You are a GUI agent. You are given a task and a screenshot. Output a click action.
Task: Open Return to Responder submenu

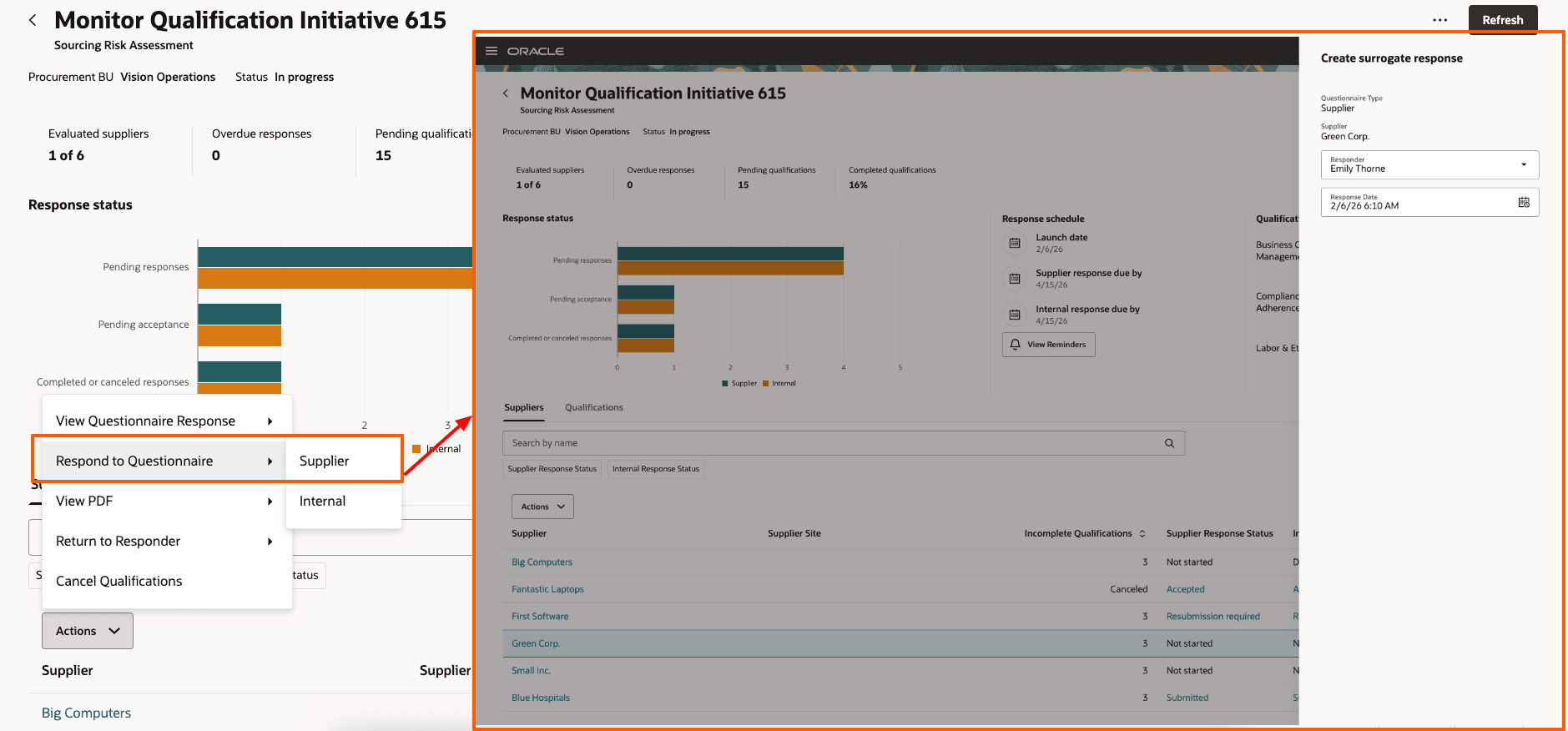click(166, 541)
